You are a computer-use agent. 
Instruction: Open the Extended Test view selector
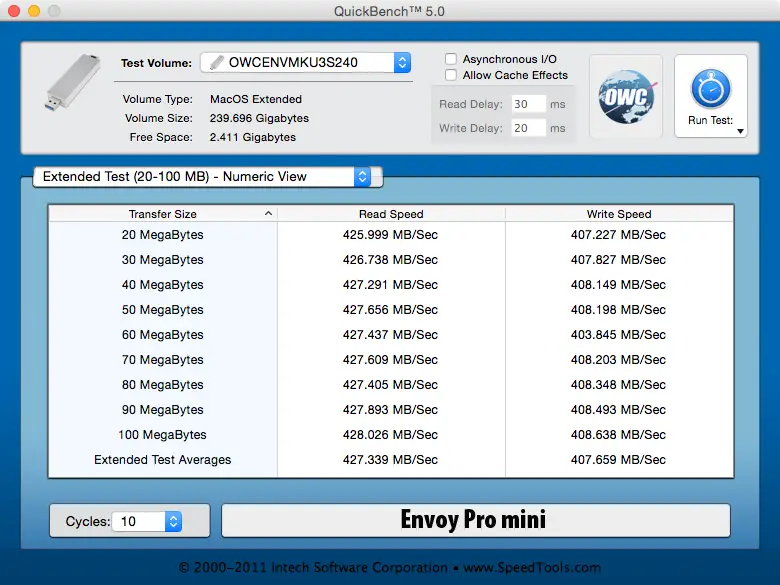coord(207,177)
